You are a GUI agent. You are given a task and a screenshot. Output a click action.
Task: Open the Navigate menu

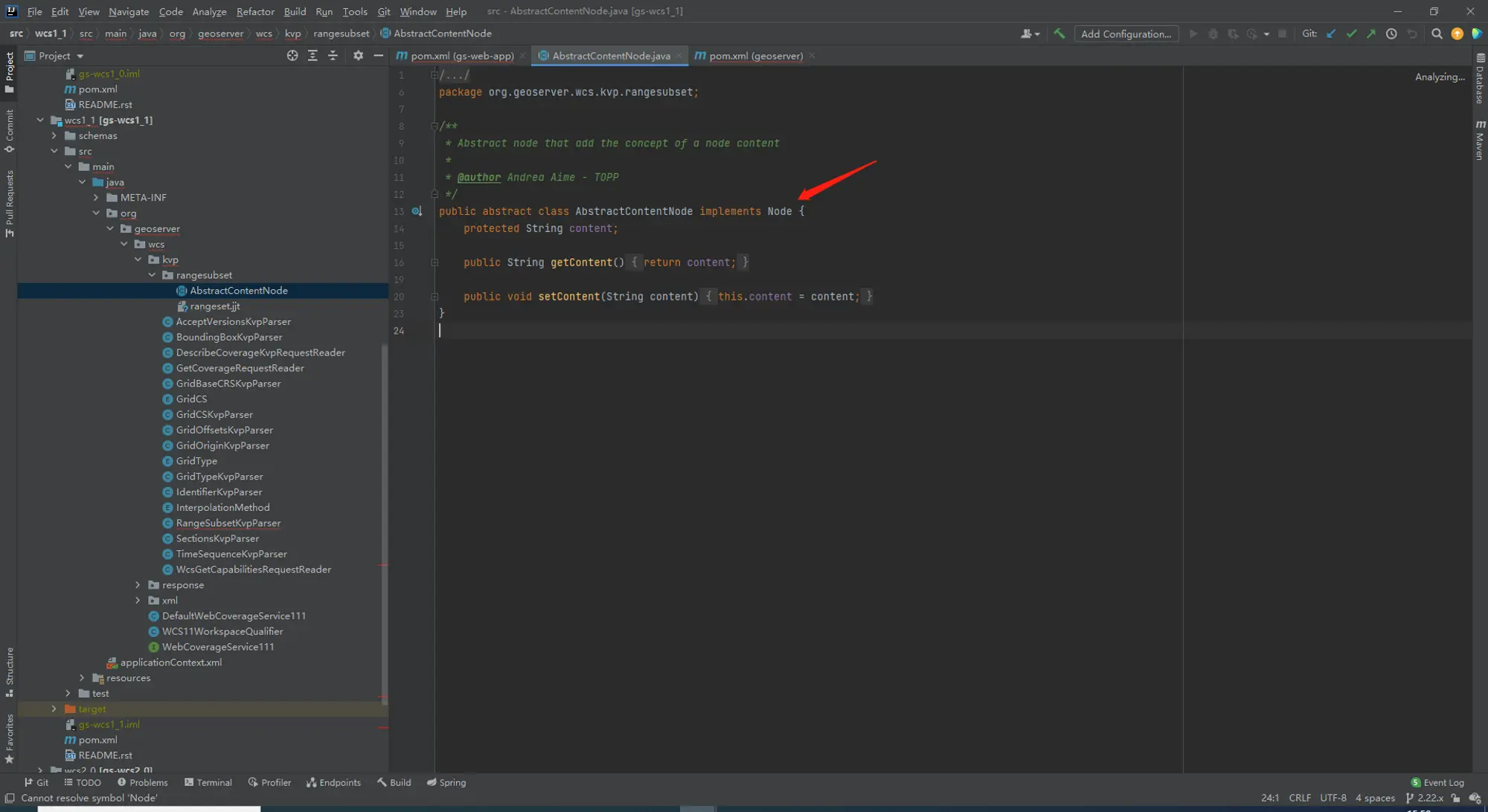[129, 11]
